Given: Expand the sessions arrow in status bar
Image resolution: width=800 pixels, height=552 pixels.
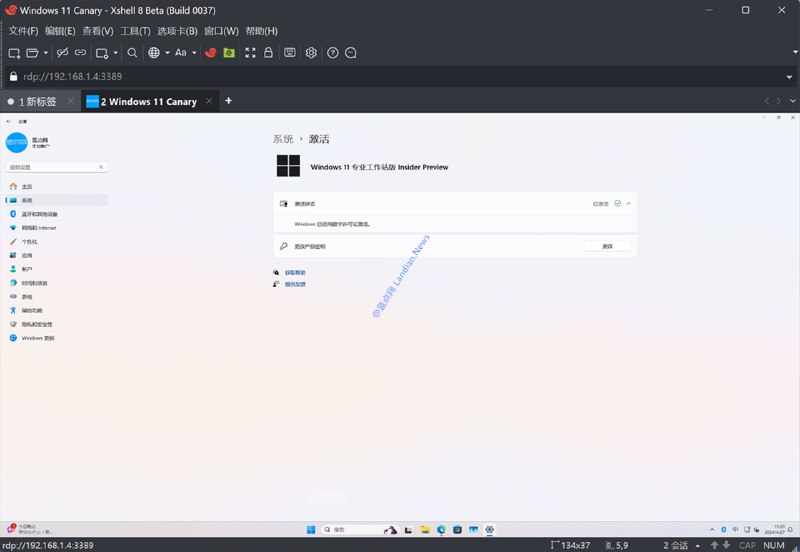Looking at the screenshot, I should [x=697, y=546].
